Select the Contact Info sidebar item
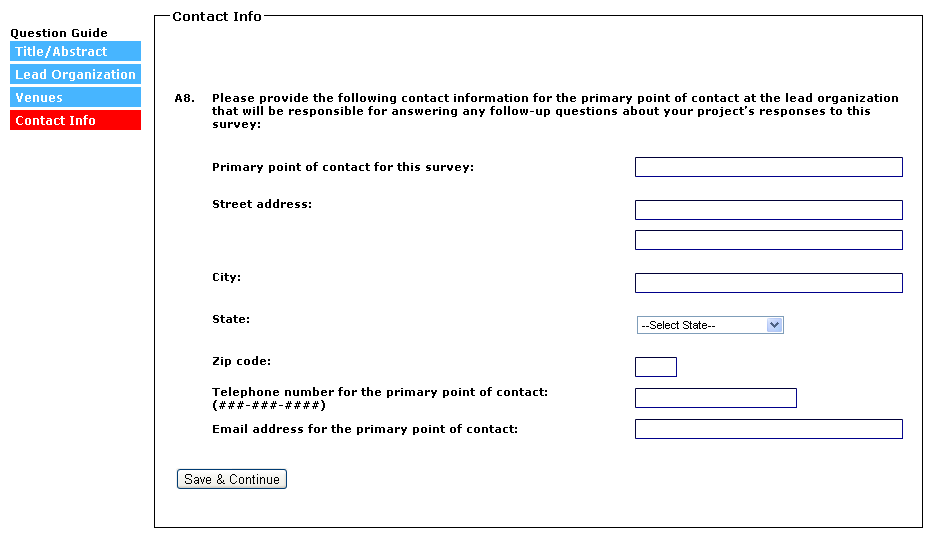 pos(75,121)
